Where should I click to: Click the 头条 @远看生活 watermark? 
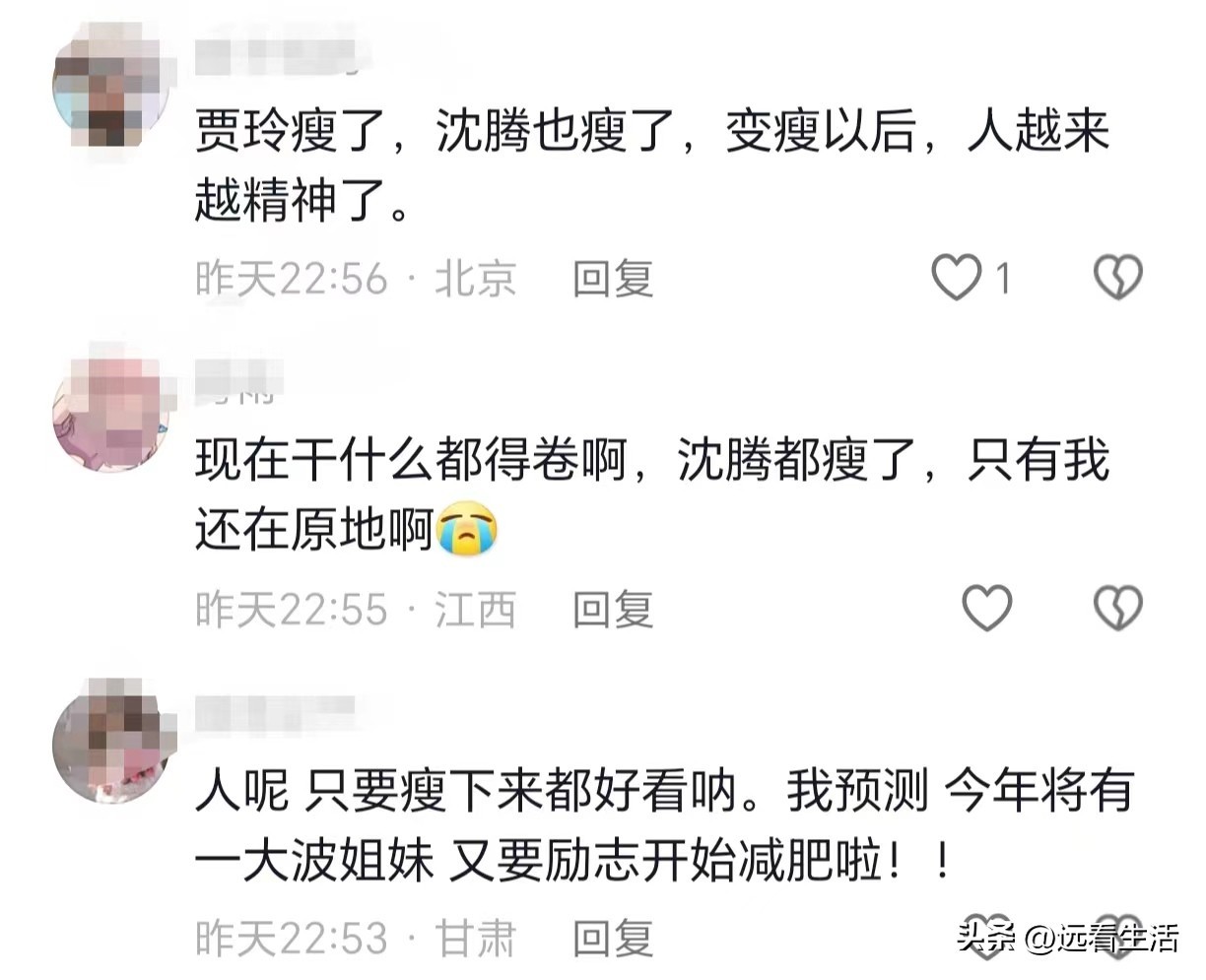[x=1068, y=938]
